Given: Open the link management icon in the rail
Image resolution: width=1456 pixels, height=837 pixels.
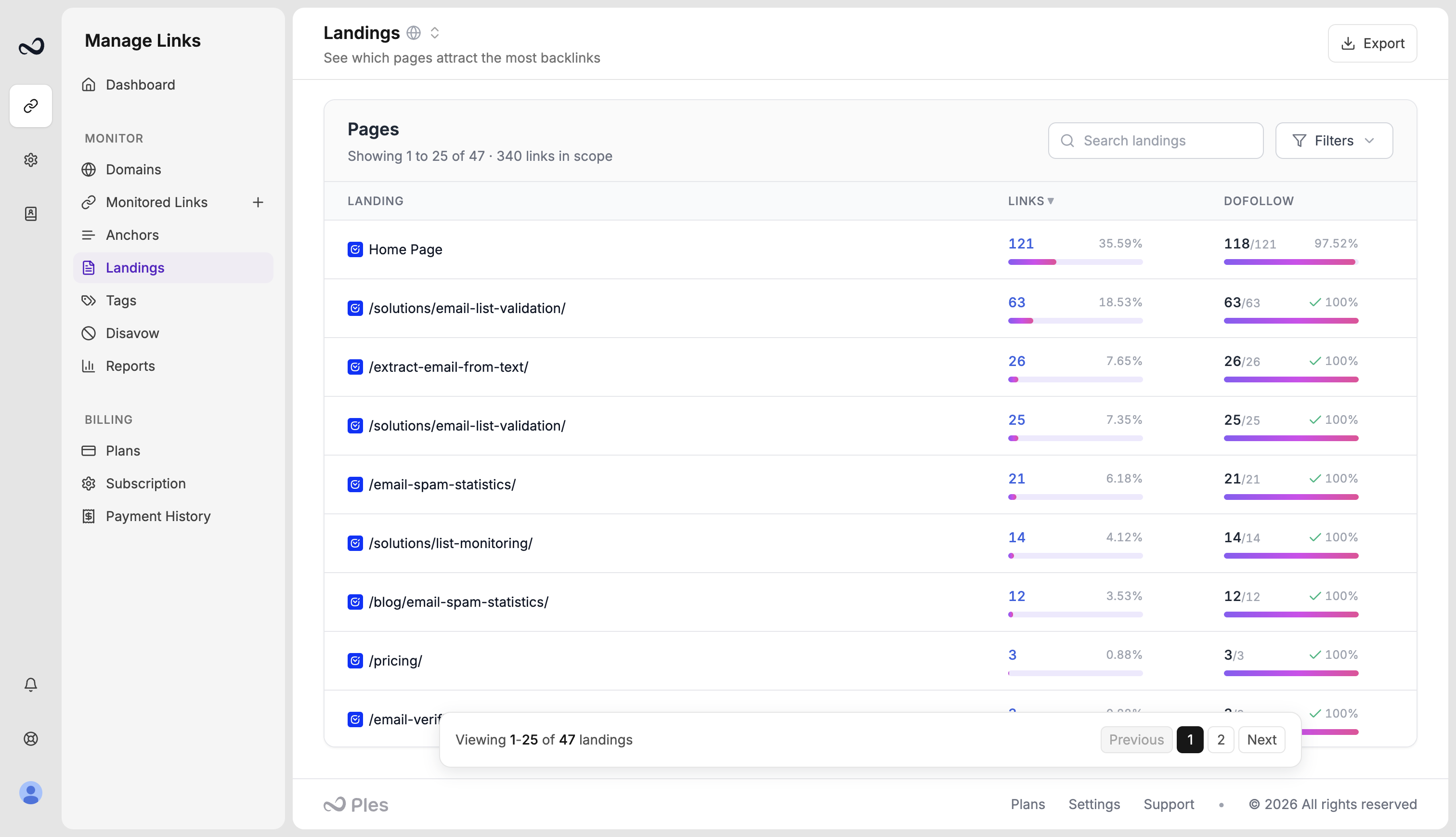Looking at the screenshot, I should point(31,106).
